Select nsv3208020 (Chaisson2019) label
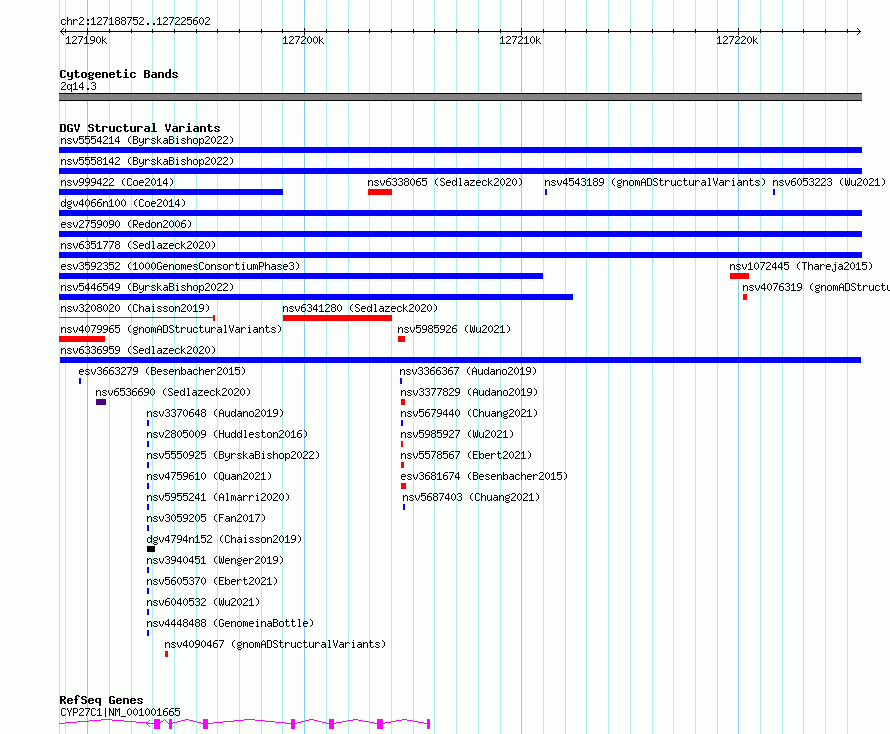The image size is (890, 734). [x=135, y=308]
